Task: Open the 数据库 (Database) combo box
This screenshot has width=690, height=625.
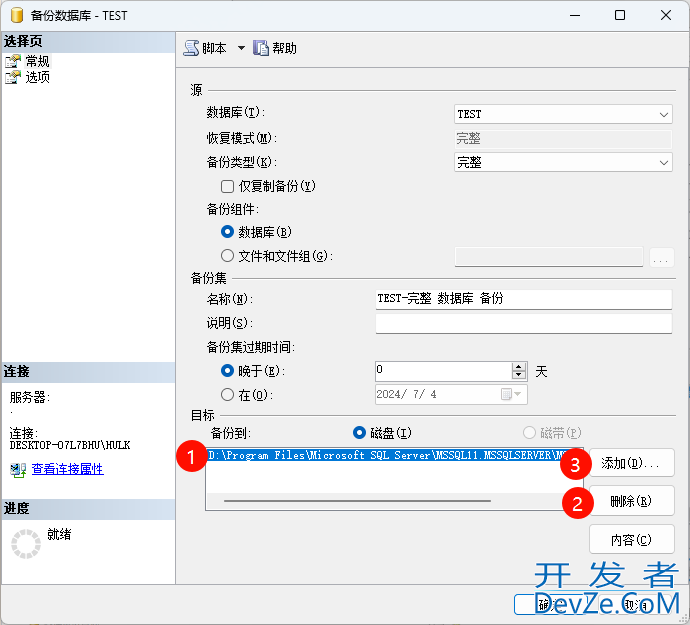Action: pos(563,114)
